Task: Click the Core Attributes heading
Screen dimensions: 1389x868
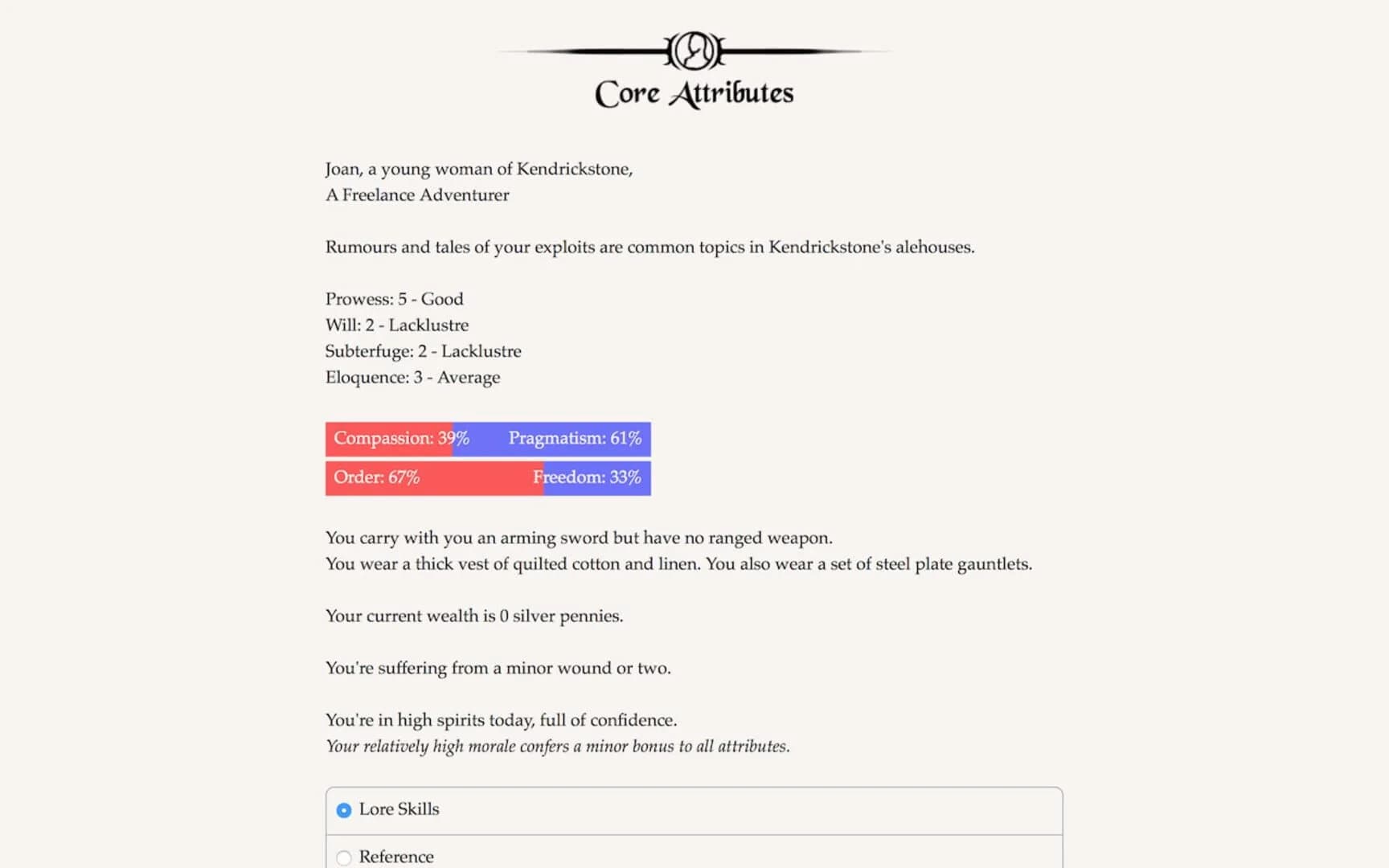Action: 694,93
